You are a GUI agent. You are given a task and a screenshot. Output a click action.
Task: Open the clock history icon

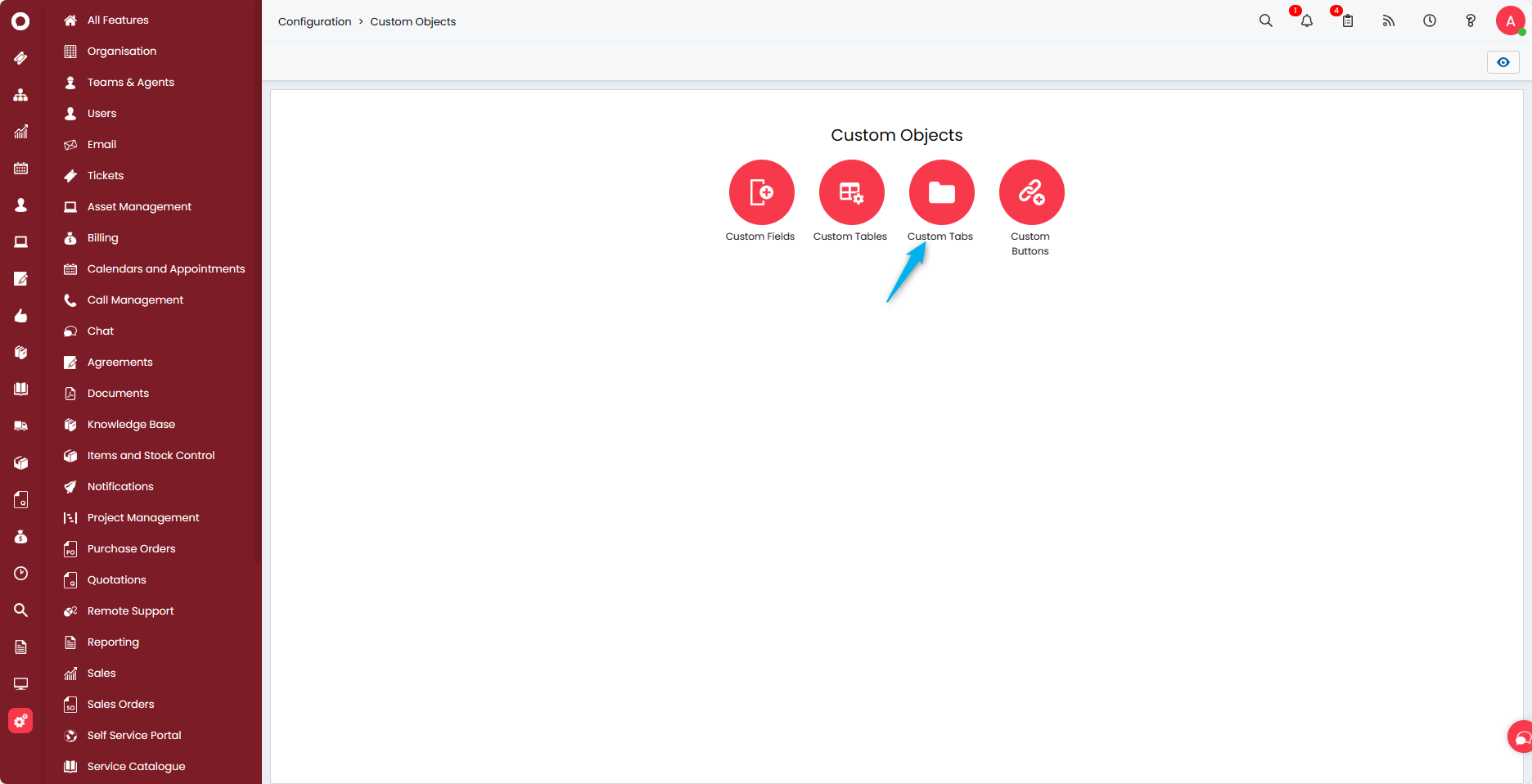click(x=1429, y=21)
